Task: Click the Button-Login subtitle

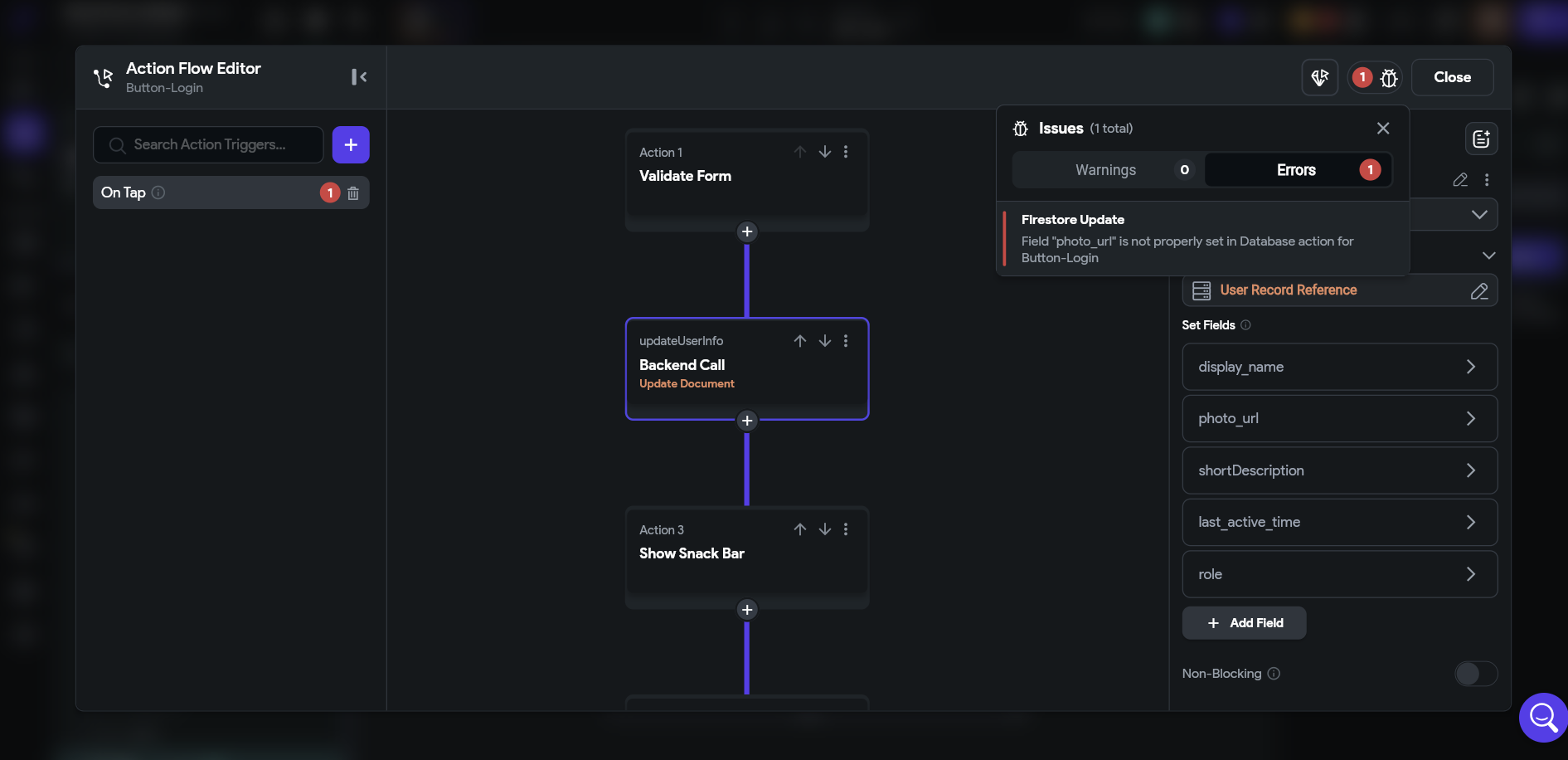Action: [x=164, y=88]
